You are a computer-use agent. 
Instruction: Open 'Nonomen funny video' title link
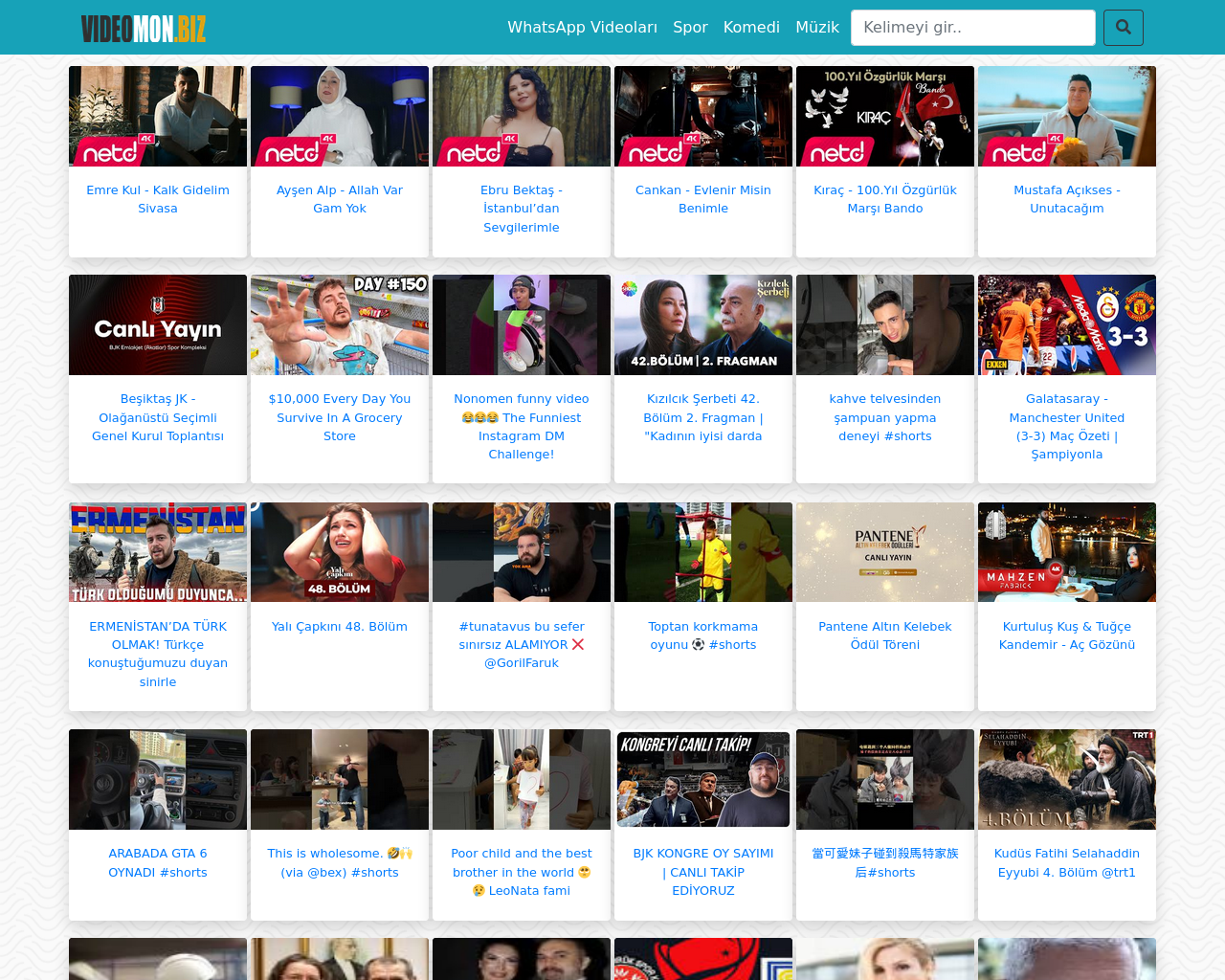(522, 426)
